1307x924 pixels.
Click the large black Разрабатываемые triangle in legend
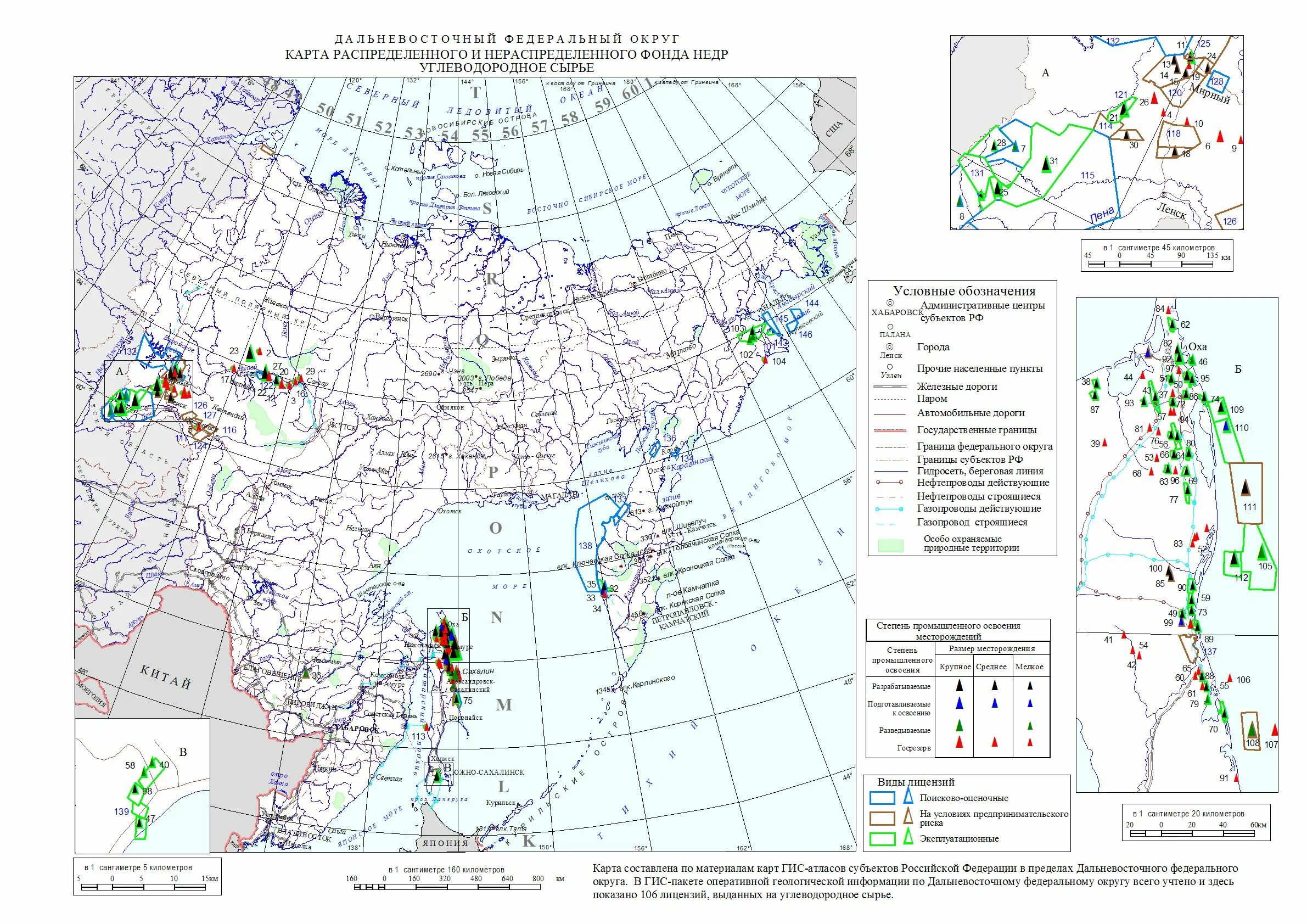959,686
